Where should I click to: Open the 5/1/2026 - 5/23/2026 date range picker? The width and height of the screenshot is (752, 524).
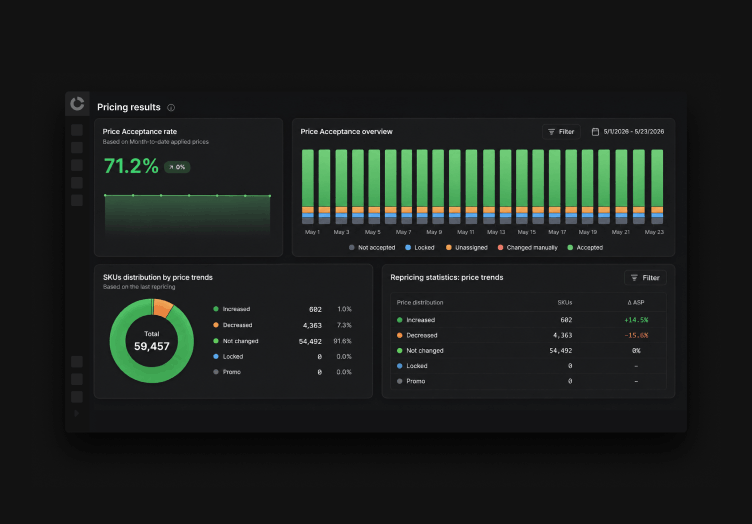coord(628,132)
